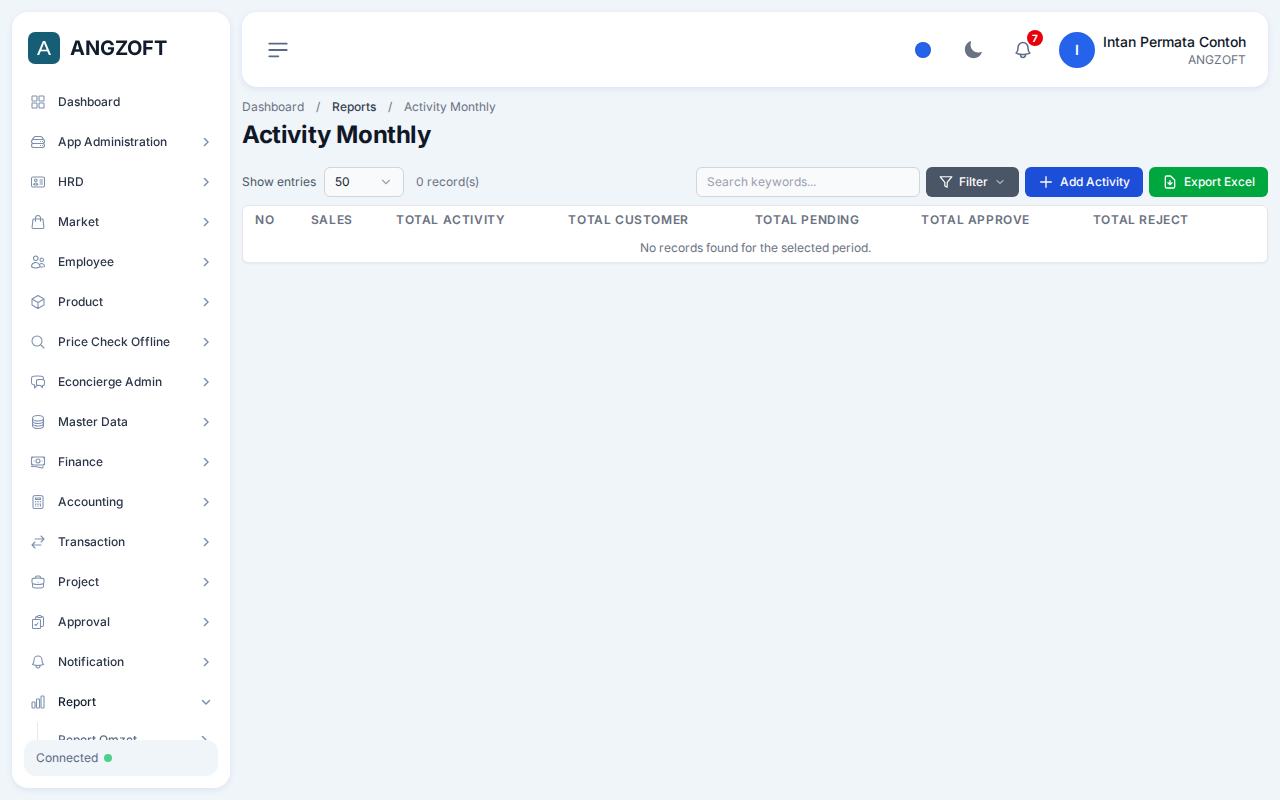Toggle the sidebar with the hamburger icon
Image resolution: width=1280 pixels, height=800 pixels.
pyautogui.click(x=278, y=50)
